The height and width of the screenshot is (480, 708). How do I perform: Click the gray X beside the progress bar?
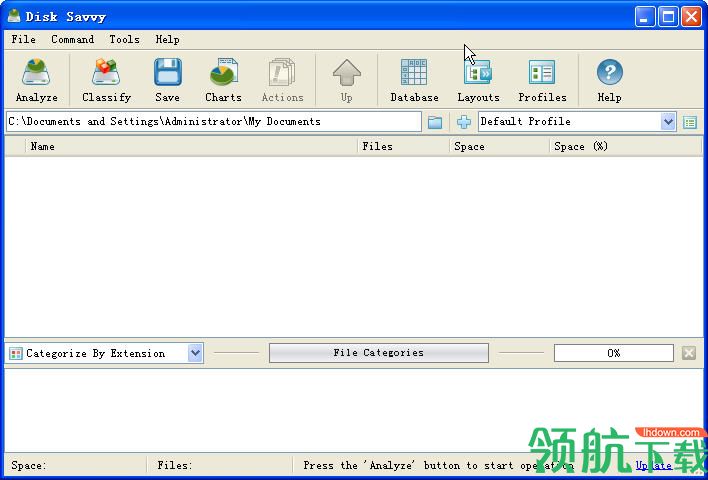point(689,353)
